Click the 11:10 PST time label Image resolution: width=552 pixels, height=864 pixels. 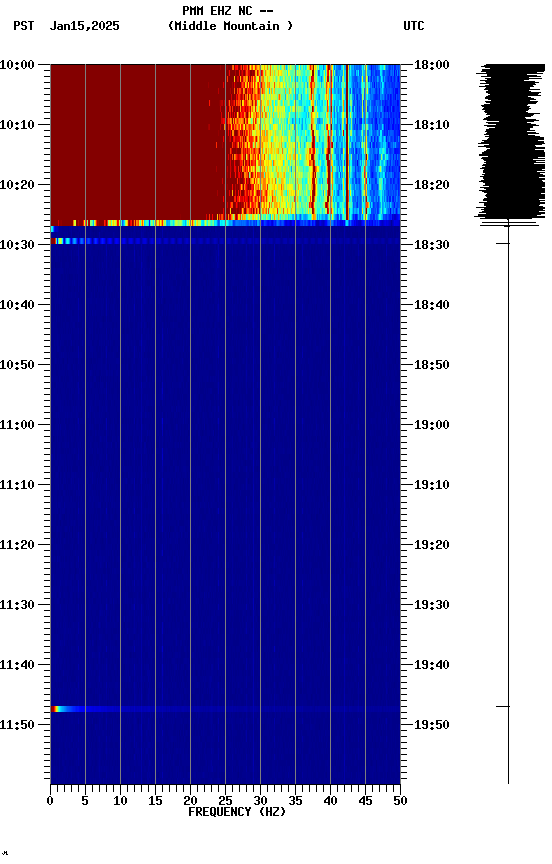click(17, 485)
